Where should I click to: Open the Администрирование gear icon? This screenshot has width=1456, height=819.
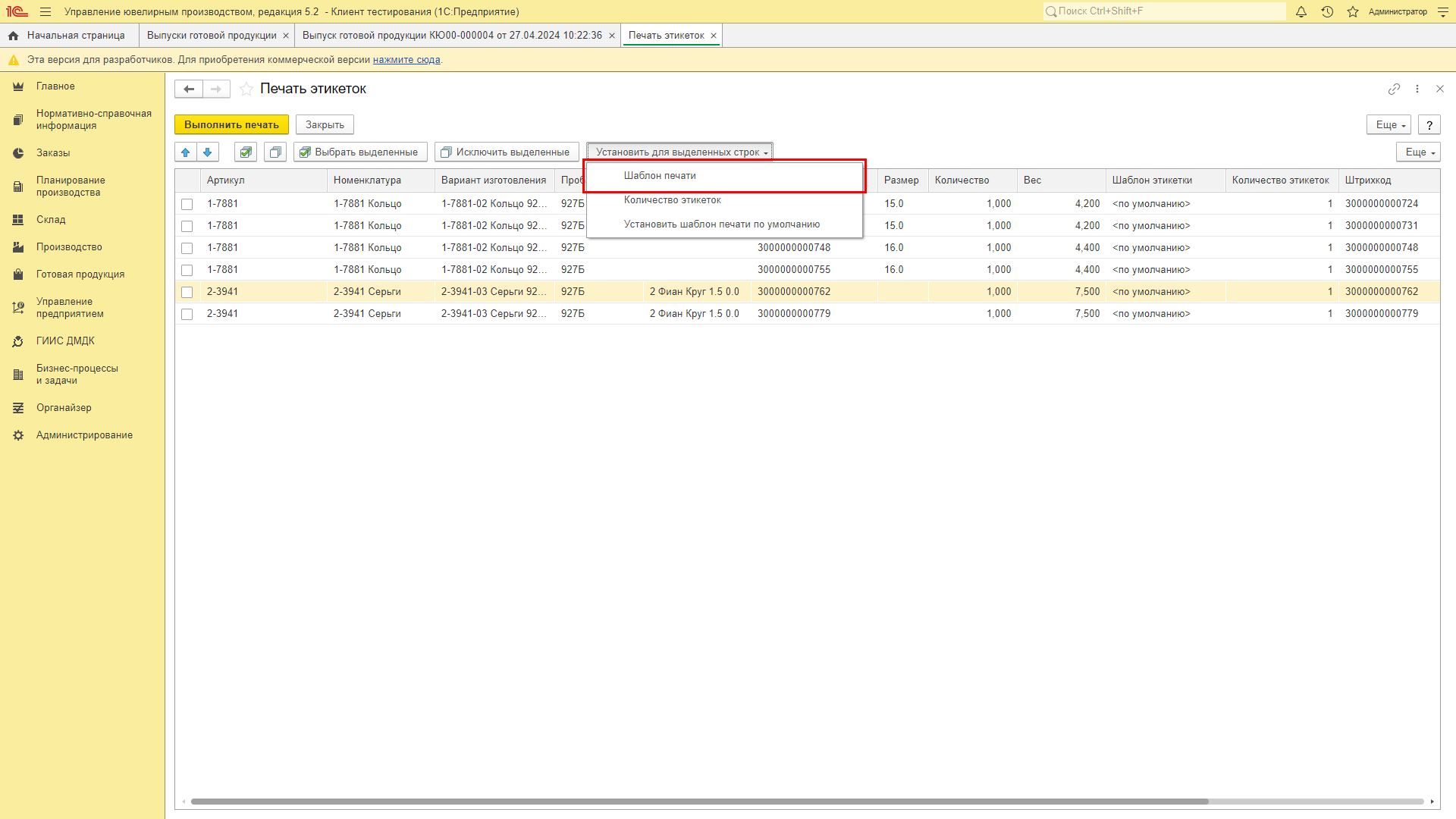pos(18,435)
